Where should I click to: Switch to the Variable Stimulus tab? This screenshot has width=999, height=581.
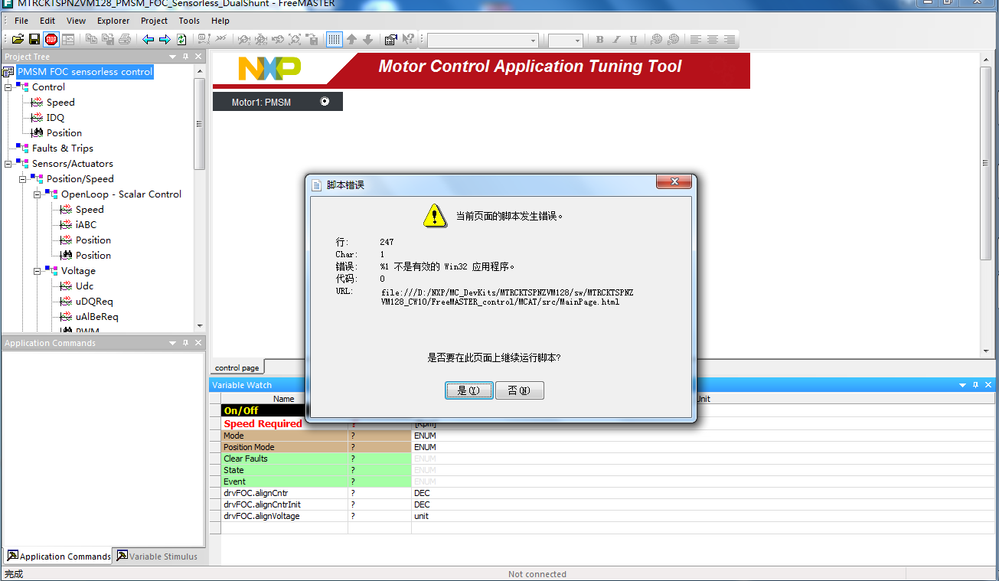tap(157, 556)
